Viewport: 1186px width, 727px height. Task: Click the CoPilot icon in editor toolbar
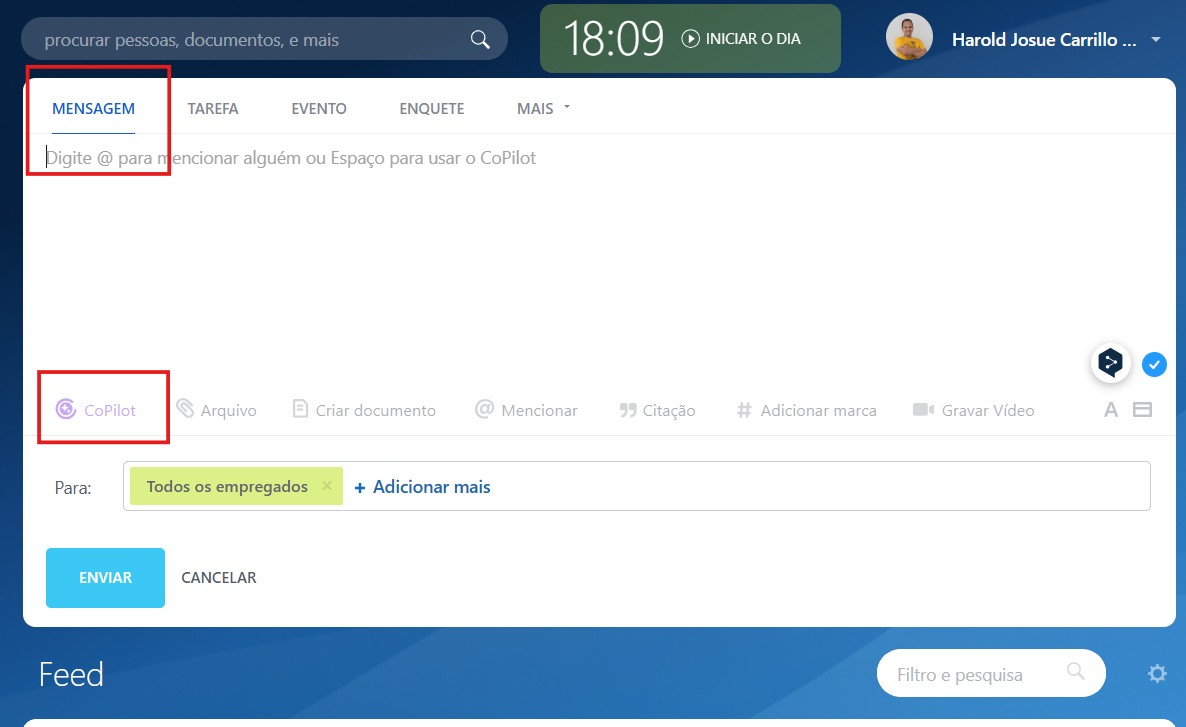coord(66,409)
